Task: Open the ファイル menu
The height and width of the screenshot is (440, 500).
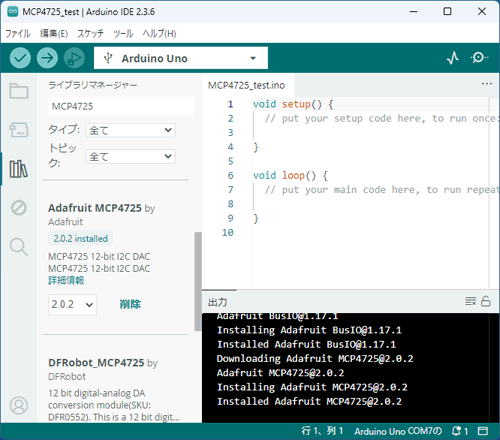Action: (x=18, y=33)
